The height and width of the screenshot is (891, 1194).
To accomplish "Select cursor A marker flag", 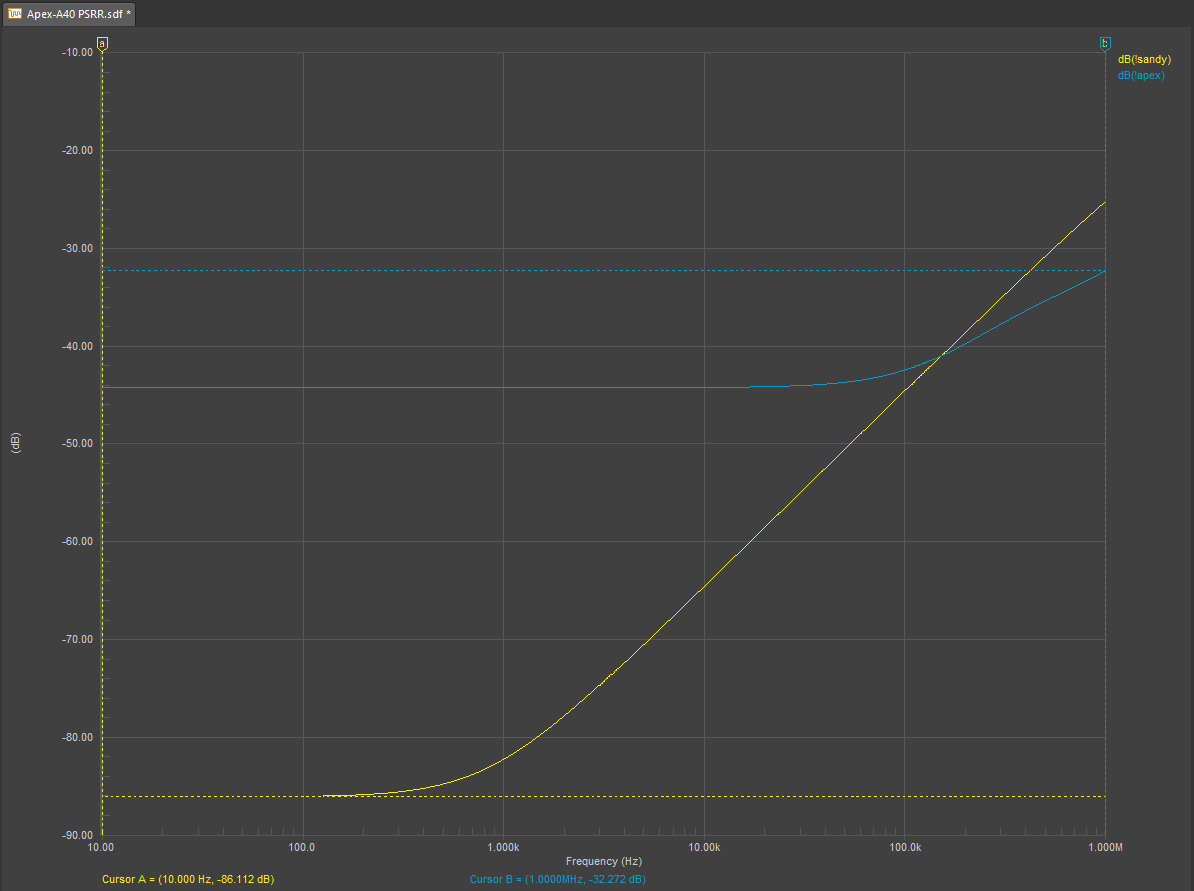I will coord(102,44).
